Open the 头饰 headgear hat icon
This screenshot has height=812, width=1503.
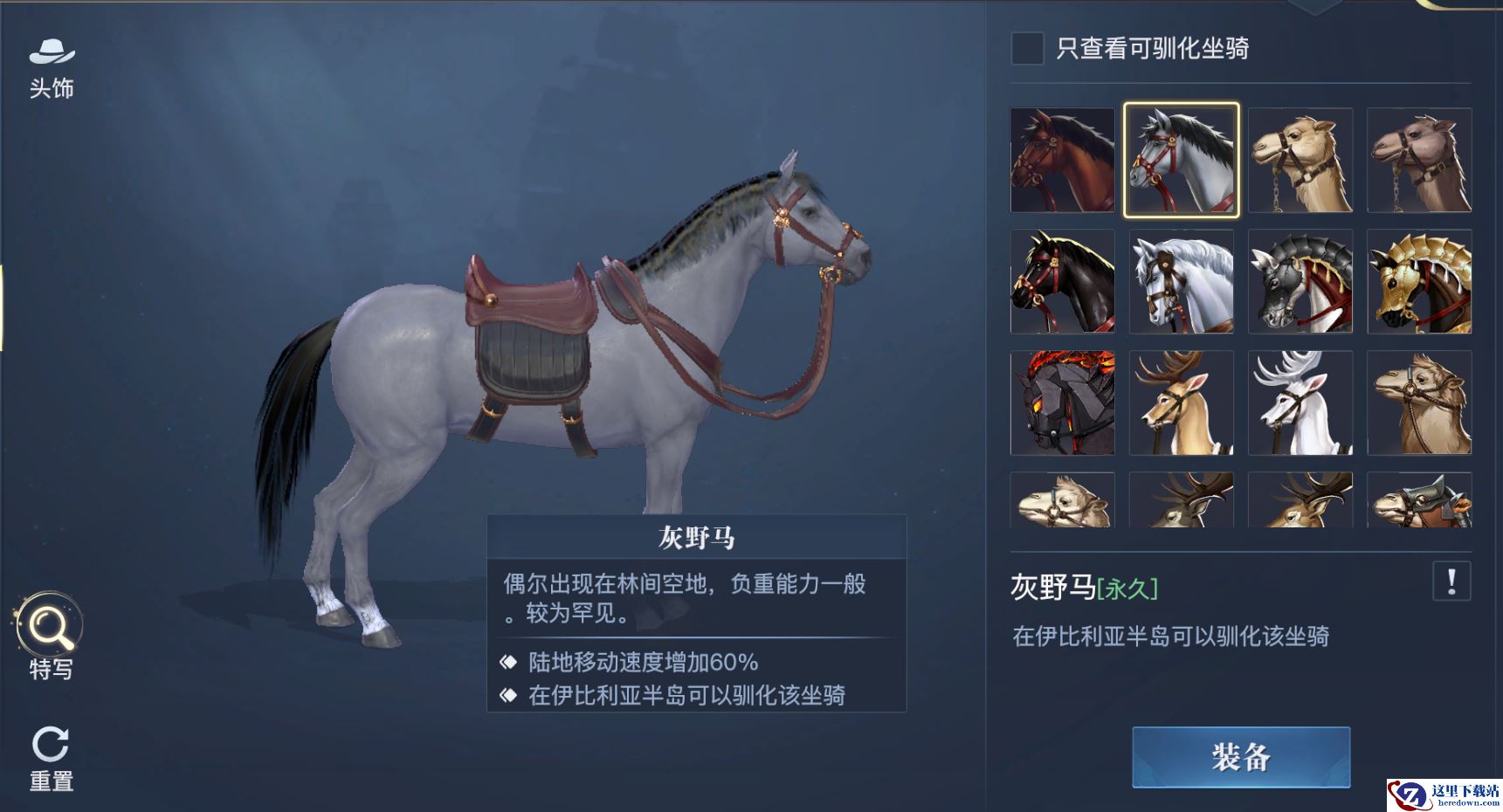click(x=52, y=52)
